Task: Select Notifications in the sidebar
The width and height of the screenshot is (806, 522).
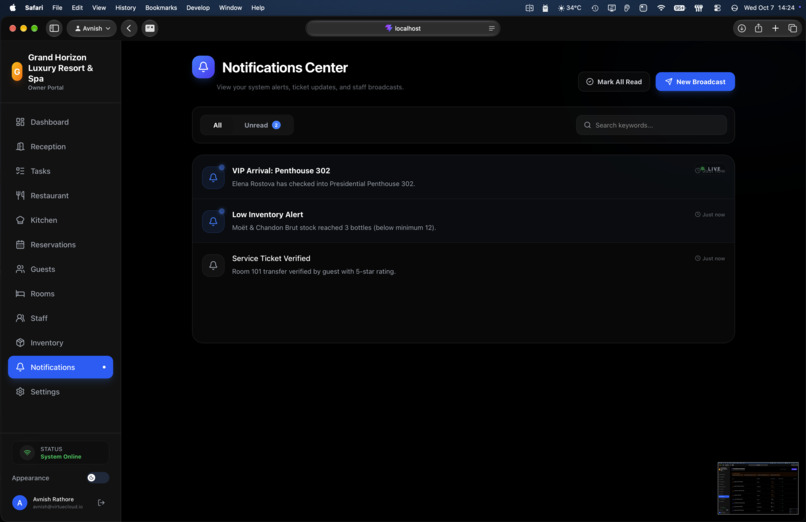Action: click(x=61, y=367)
